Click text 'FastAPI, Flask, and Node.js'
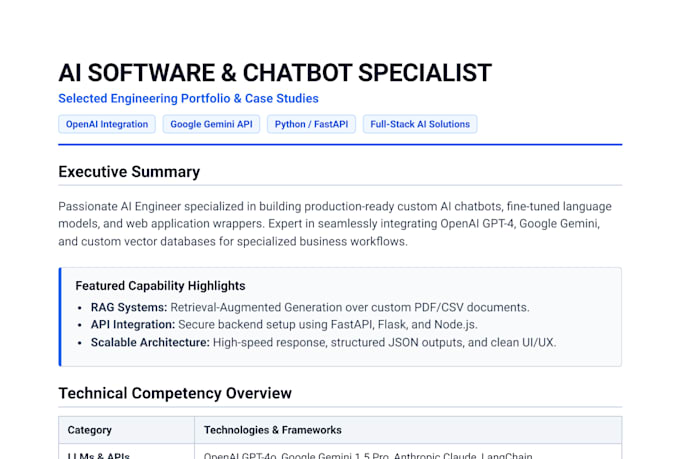This screenshot has height=459, width=680. tap(404, 325)
